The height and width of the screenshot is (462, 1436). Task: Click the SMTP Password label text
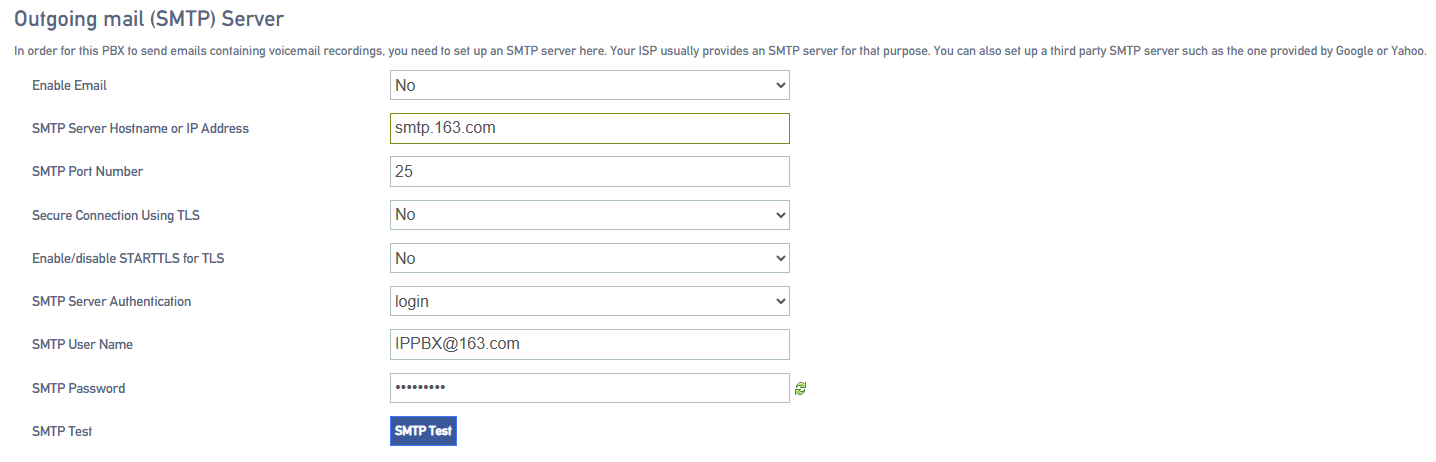(x=78, y=388)
